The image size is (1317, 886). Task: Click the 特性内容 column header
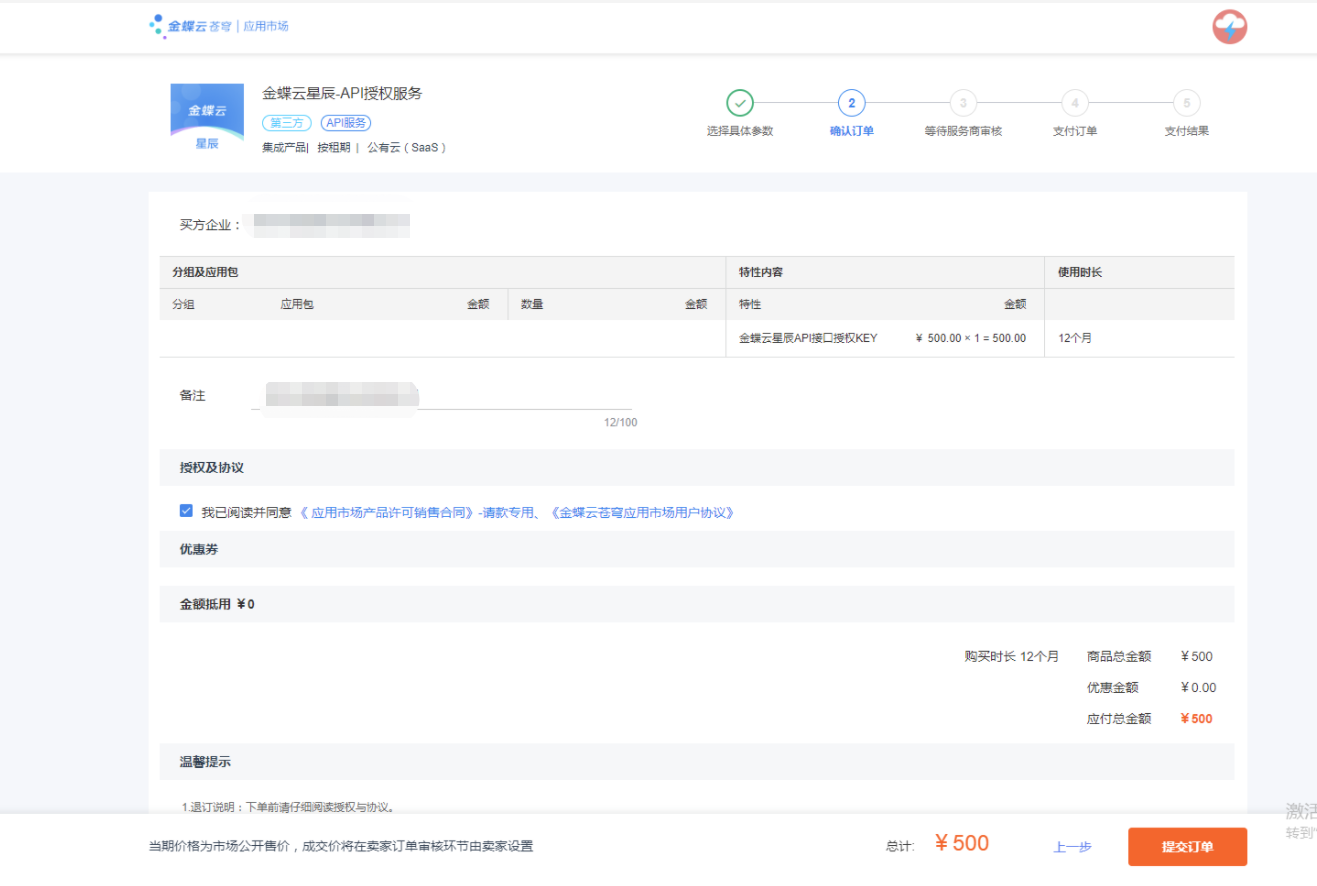761,272
